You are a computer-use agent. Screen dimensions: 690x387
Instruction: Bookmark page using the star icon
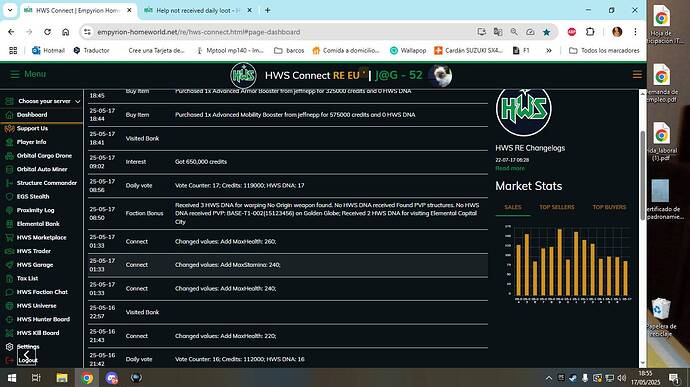(x=546, y=32)
